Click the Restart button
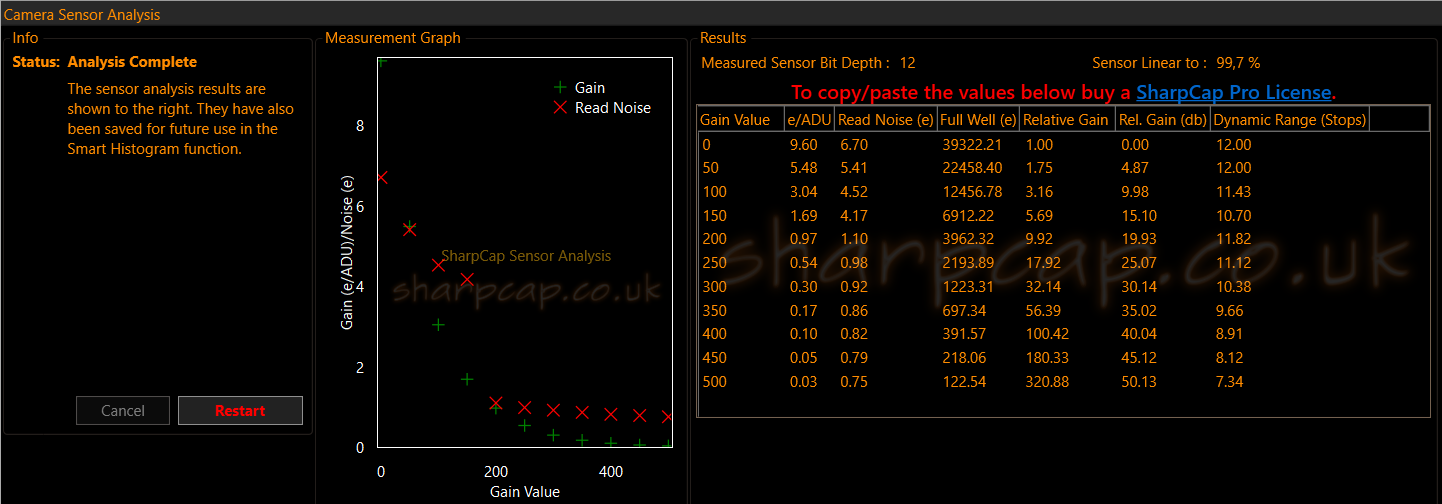Image resolution: width=1442 pixels, height=504 pixels. point(240,411)
